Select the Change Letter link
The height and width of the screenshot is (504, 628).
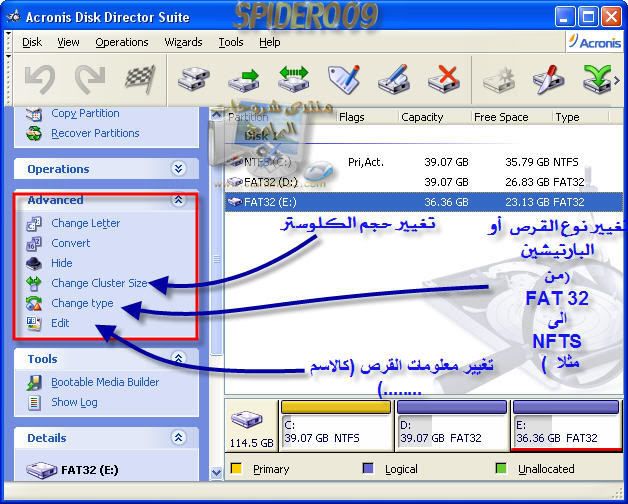pyautogui.click(x=86, y=223)
